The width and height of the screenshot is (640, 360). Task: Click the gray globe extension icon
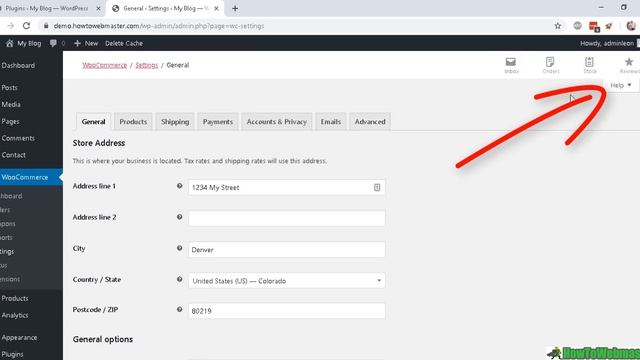577,26
